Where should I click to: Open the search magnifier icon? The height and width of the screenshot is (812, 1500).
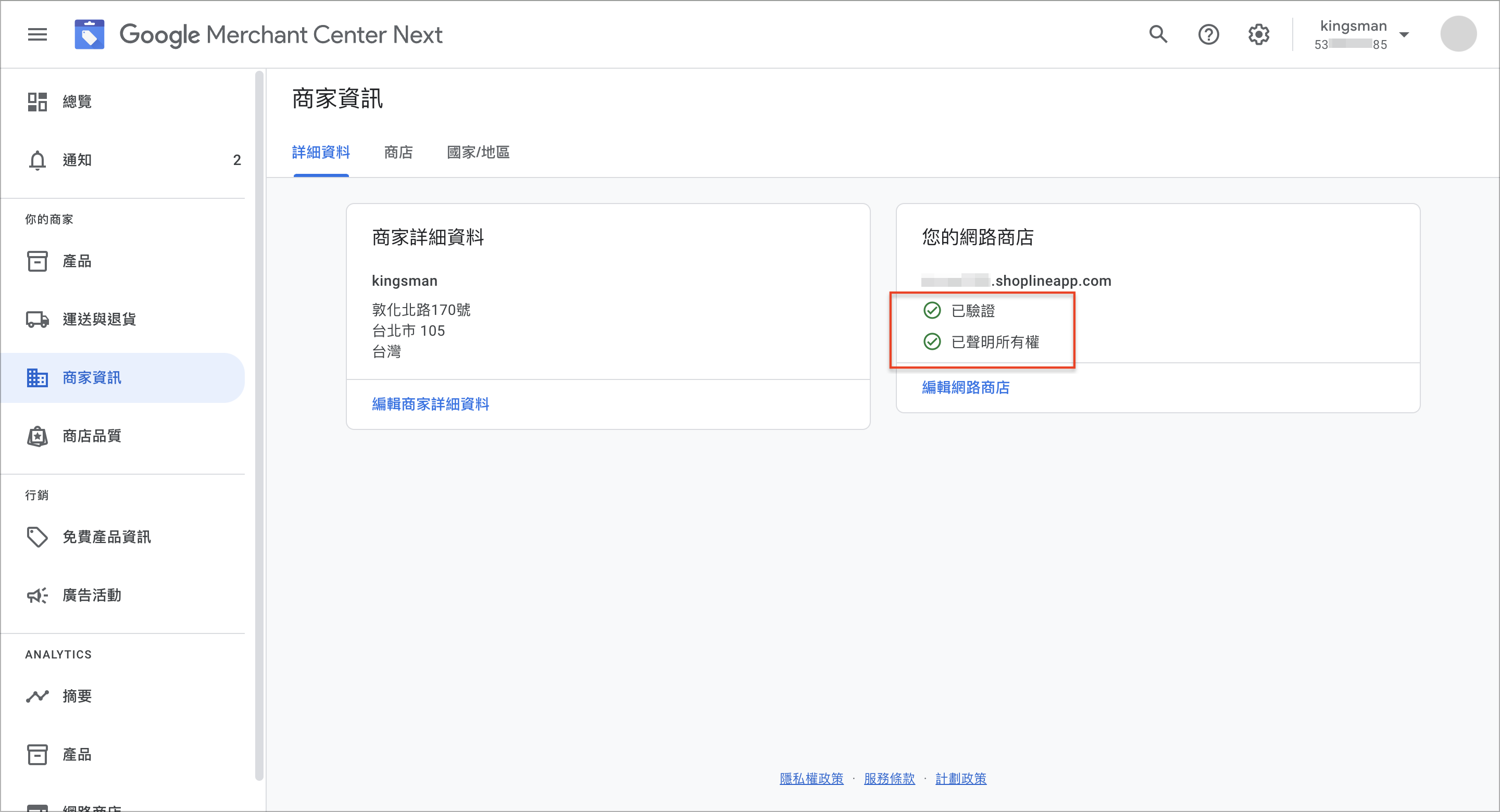pos(1158,35)
